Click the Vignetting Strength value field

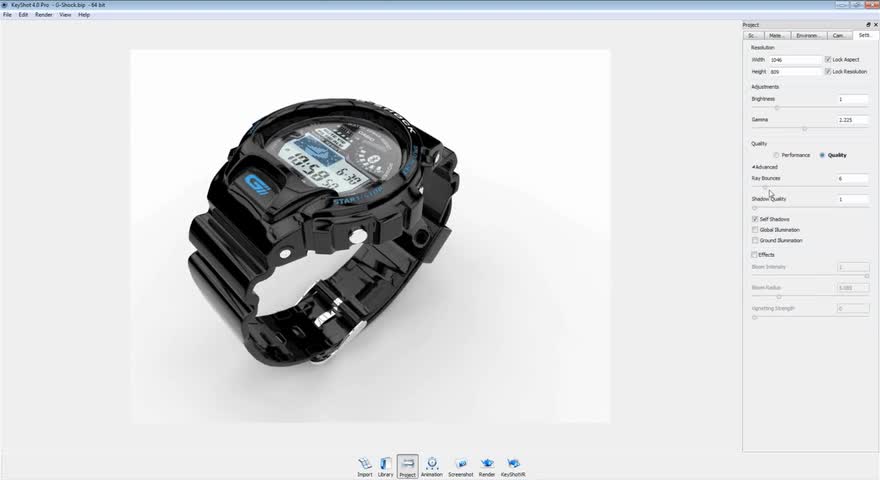(x=852, y=309)
